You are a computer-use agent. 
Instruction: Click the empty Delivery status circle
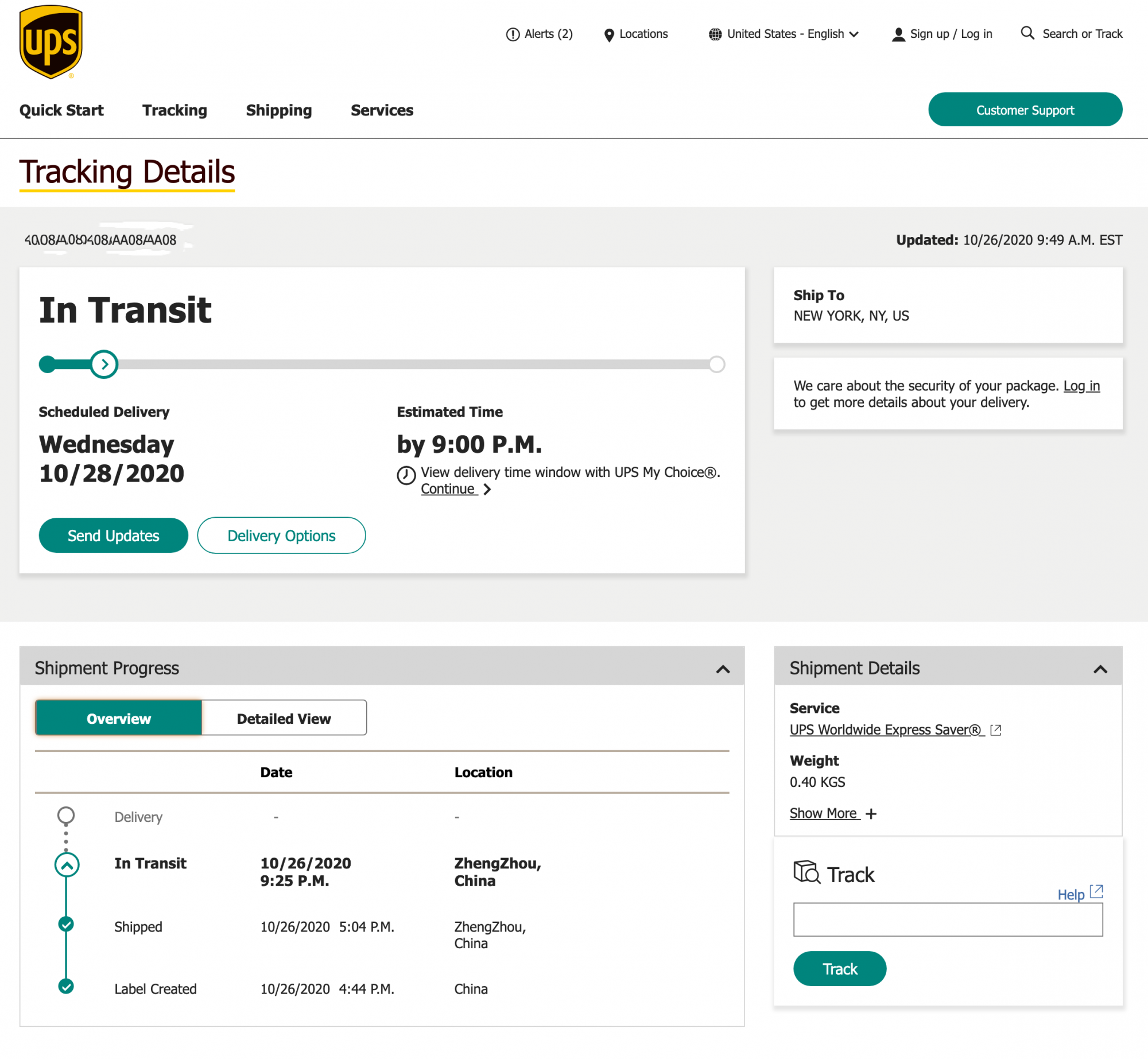click(x=66, y=815)
